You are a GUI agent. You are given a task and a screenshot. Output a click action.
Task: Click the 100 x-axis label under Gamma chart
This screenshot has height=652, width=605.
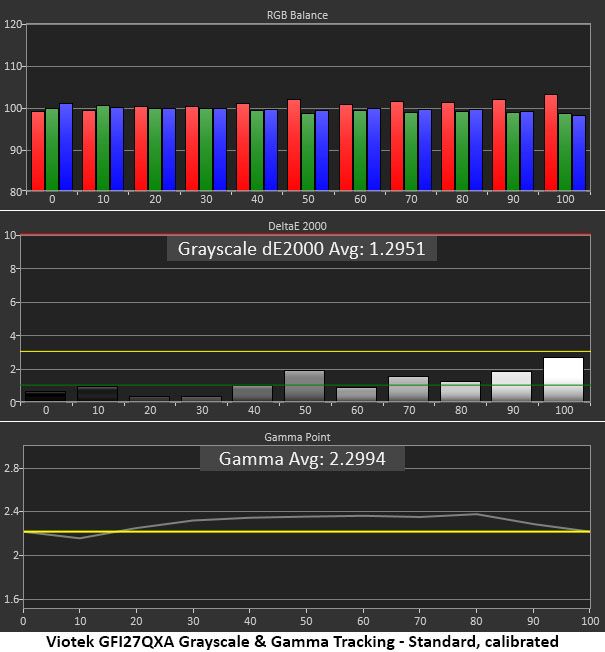(x=590, y=621)
